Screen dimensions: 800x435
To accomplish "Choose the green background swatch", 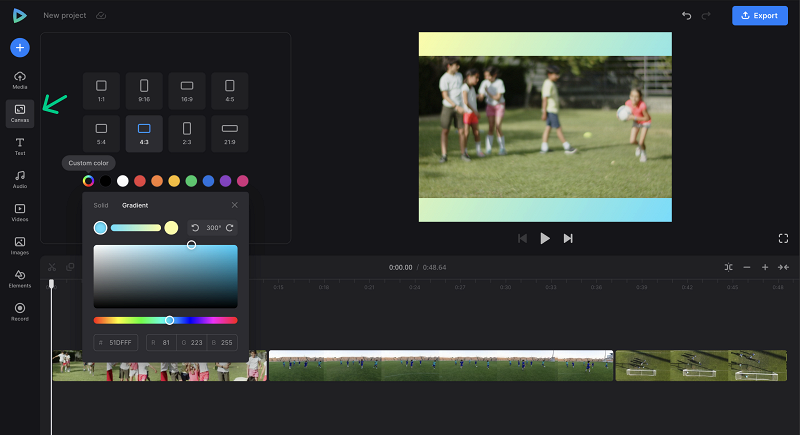I will (x=191, y=181).
